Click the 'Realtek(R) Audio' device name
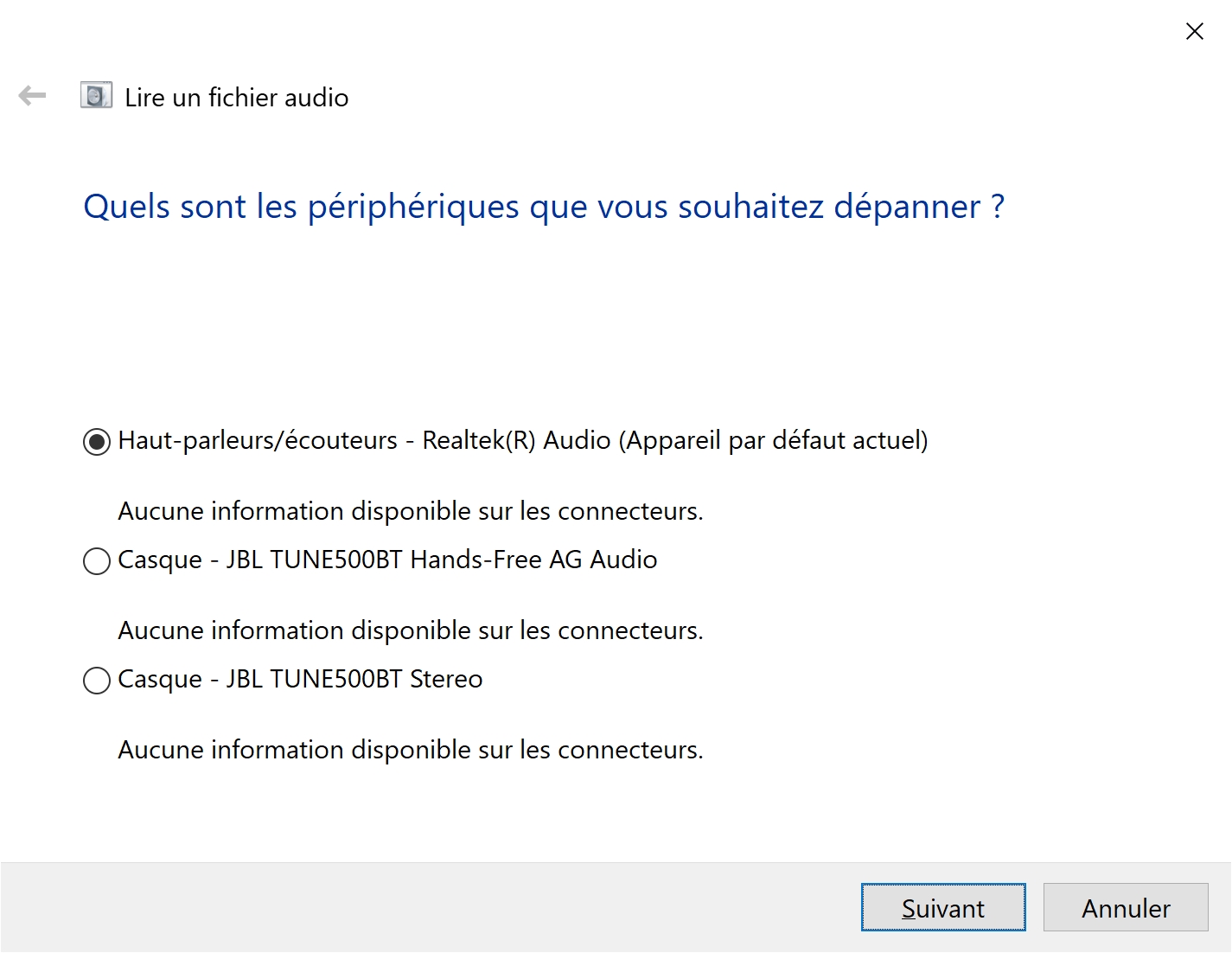 (x=516, y=440)
